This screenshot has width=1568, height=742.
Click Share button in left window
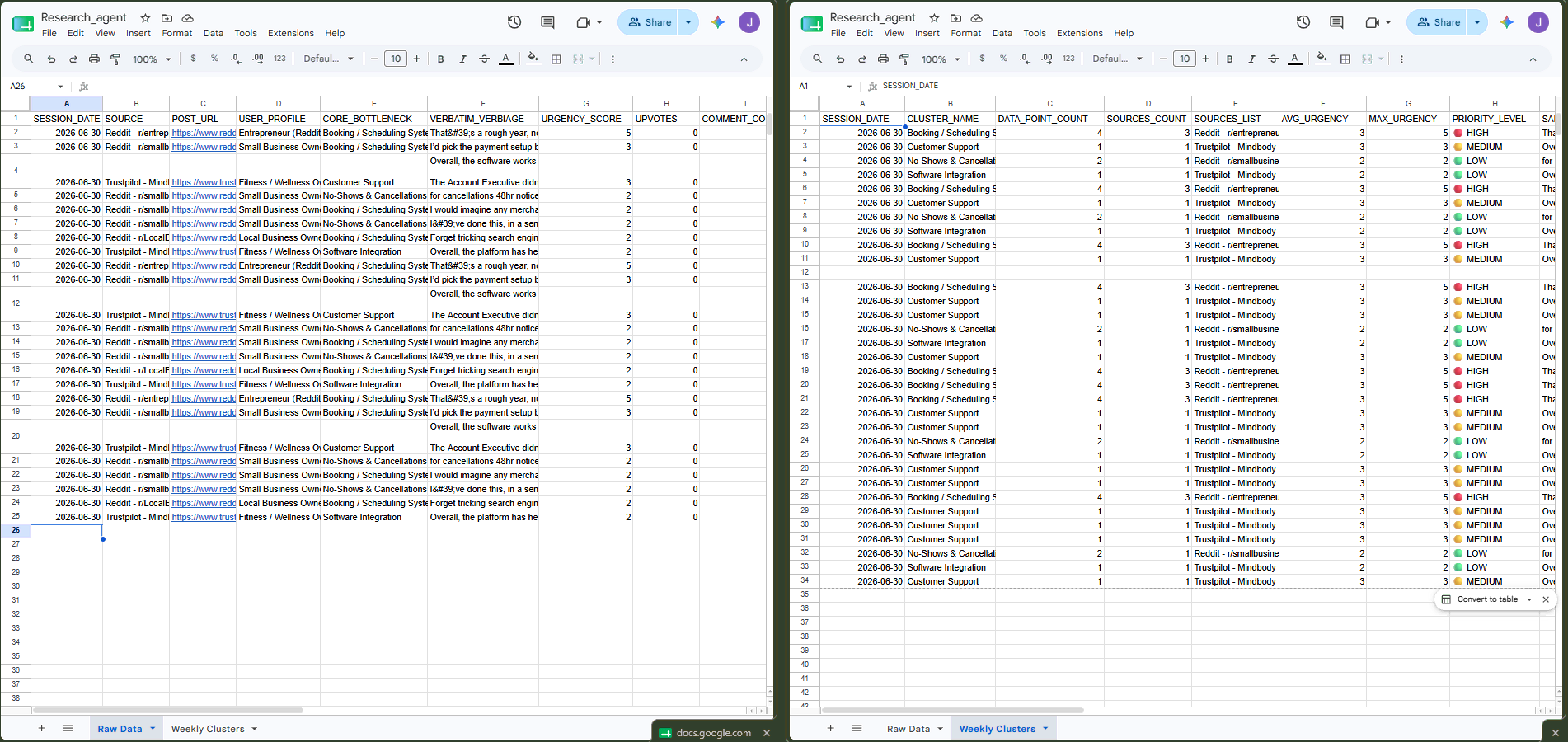650,22
